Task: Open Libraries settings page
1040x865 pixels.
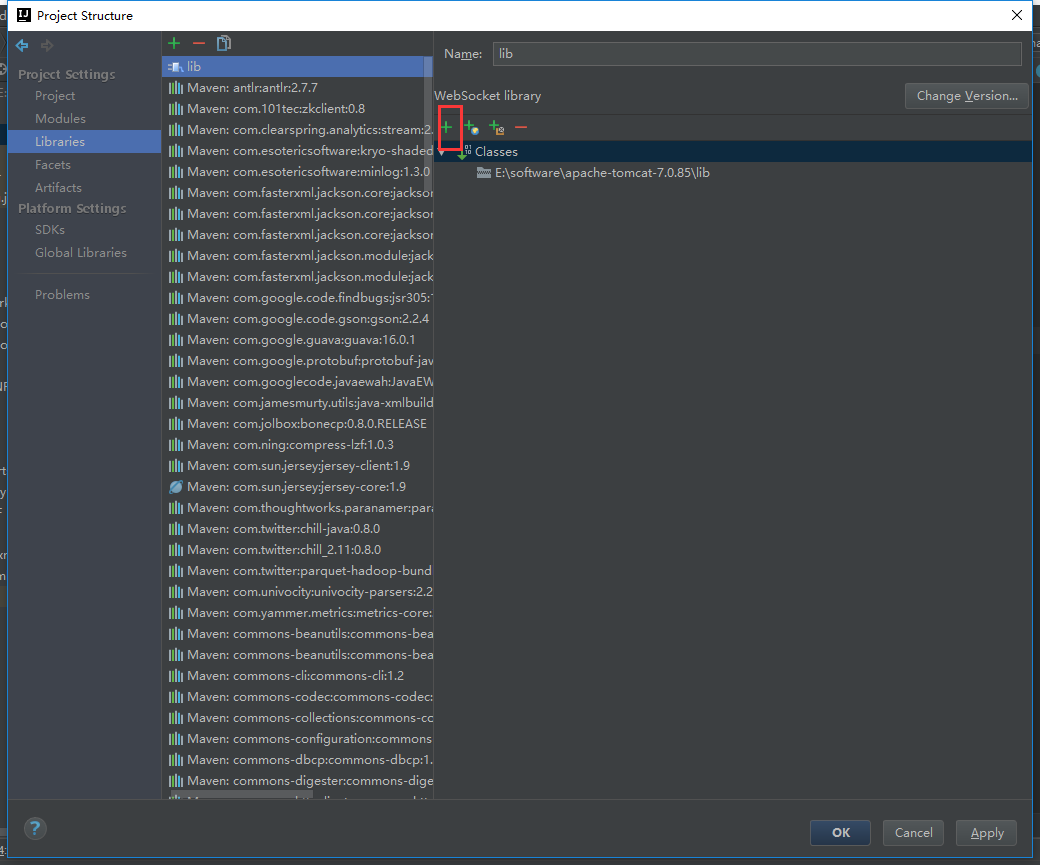Action: [84, 141]
